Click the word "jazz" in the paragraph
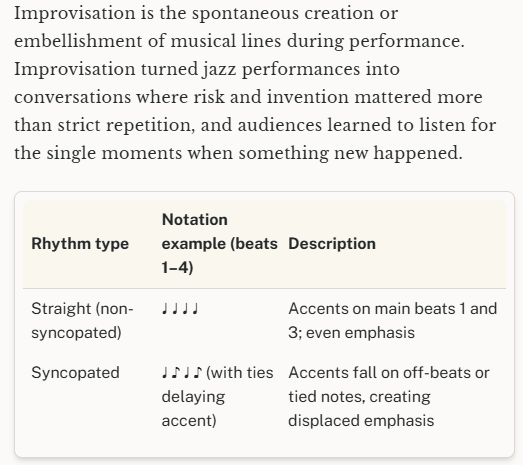The width and height of the screenshot is (523, 465). point(219,70)
